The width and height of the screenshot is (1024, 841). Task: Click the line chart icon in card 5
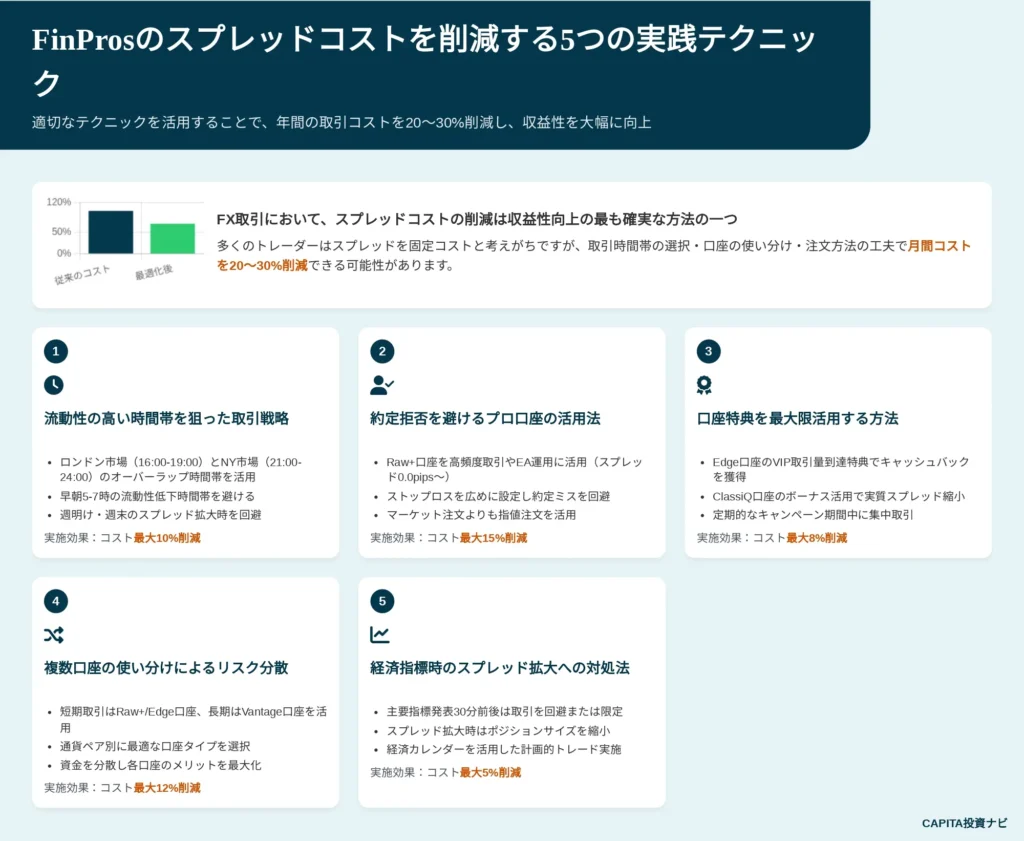pyautogui.click(x=379, y=635)
